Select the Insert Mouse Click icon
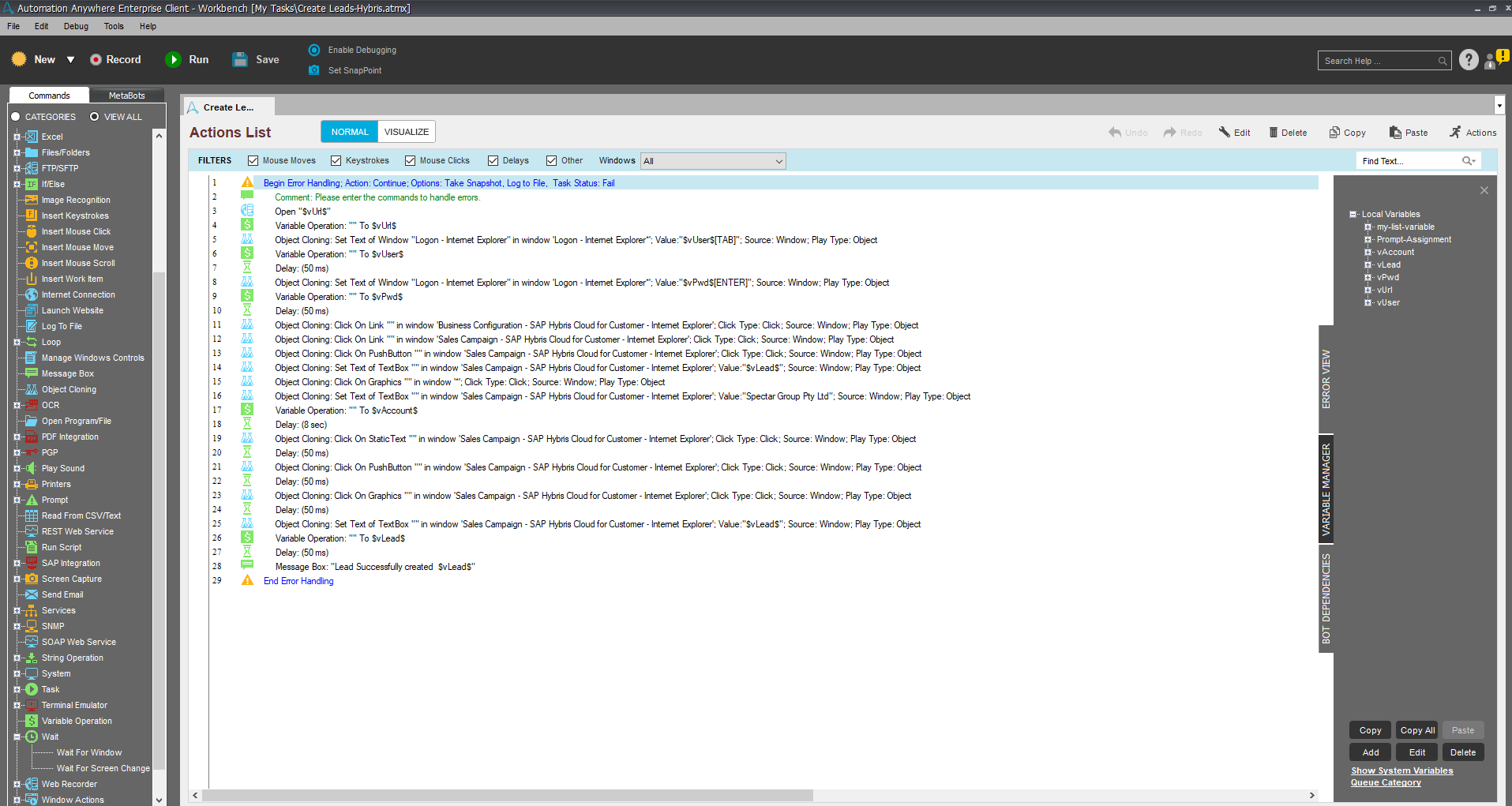This screenshot has height=806, width=1512. (32, 231)
